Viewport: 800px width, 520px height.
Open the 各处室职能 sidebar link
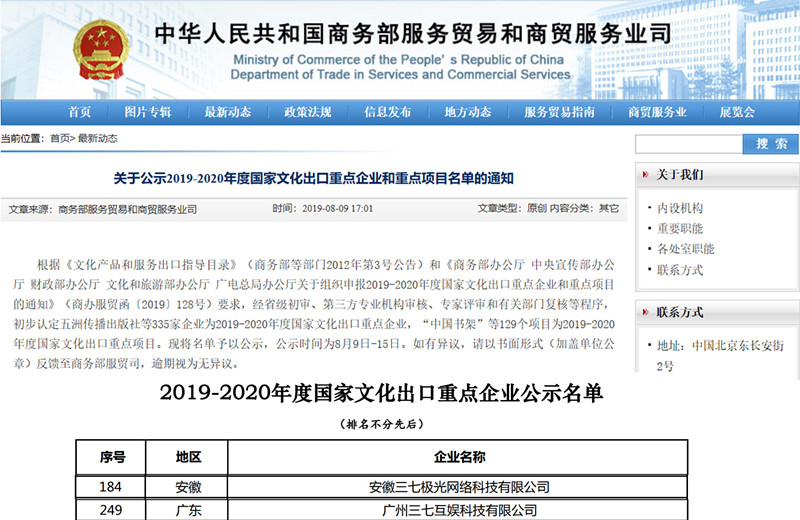(685, 249)
